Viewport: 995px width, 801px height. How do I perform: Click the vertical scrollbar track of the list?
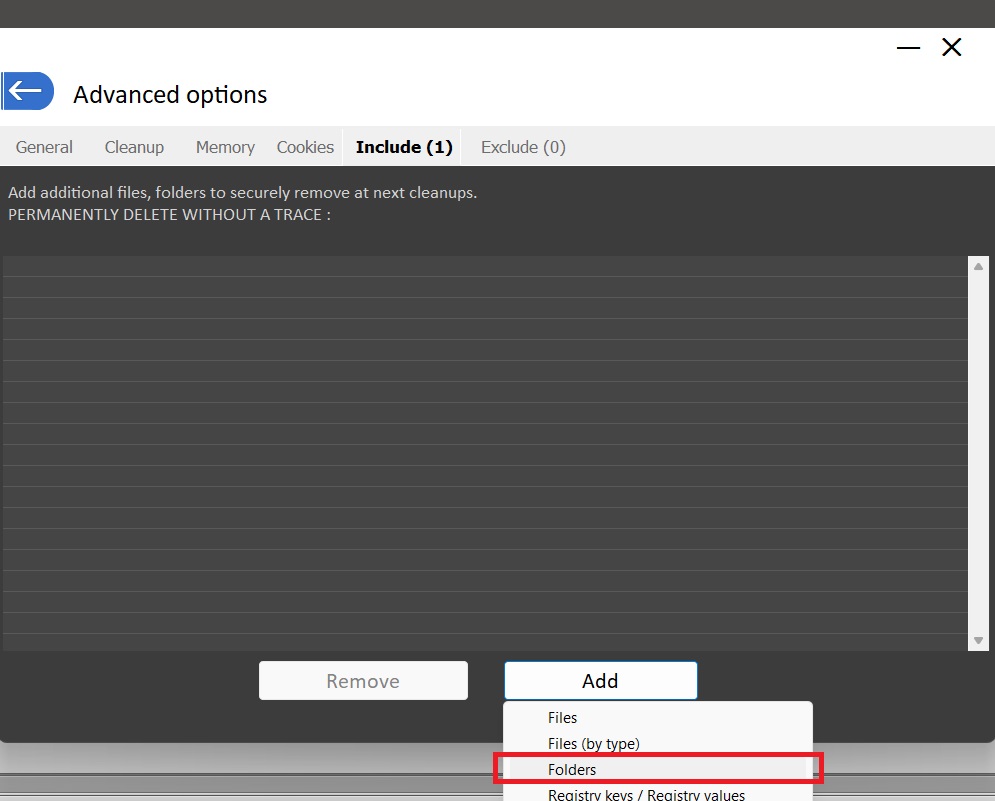click(x=978, y=450)
